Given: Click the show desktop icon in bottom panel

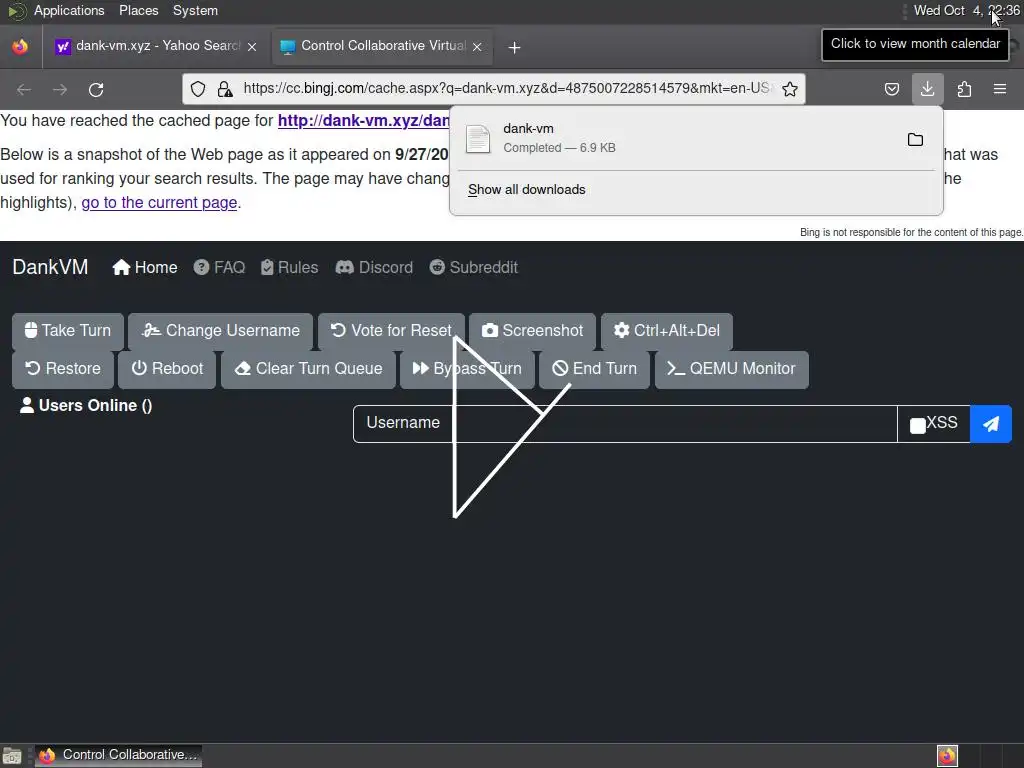Looking at the screenshot, I should tap(12, 756).
